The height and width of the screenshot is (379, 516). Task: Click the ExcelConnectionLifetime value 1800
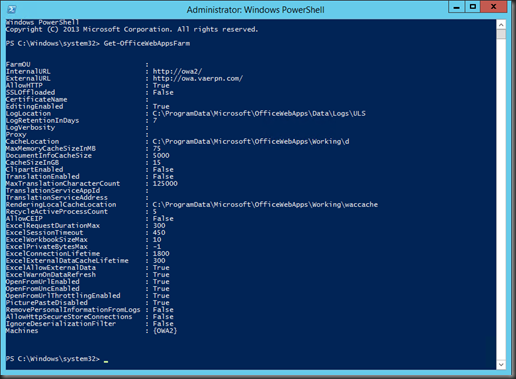pos(161,253)
